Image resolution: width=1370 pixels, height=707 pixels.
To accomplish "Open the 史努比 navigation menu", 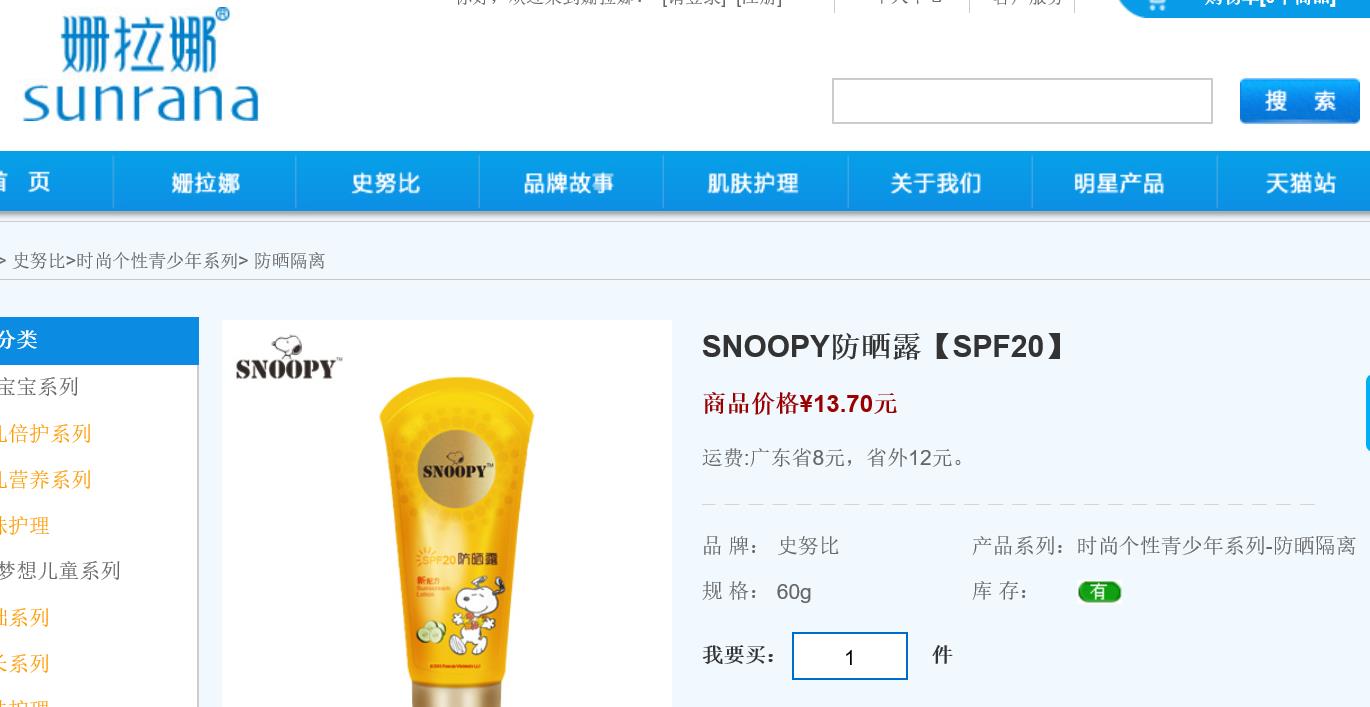I will click(386, 183).
